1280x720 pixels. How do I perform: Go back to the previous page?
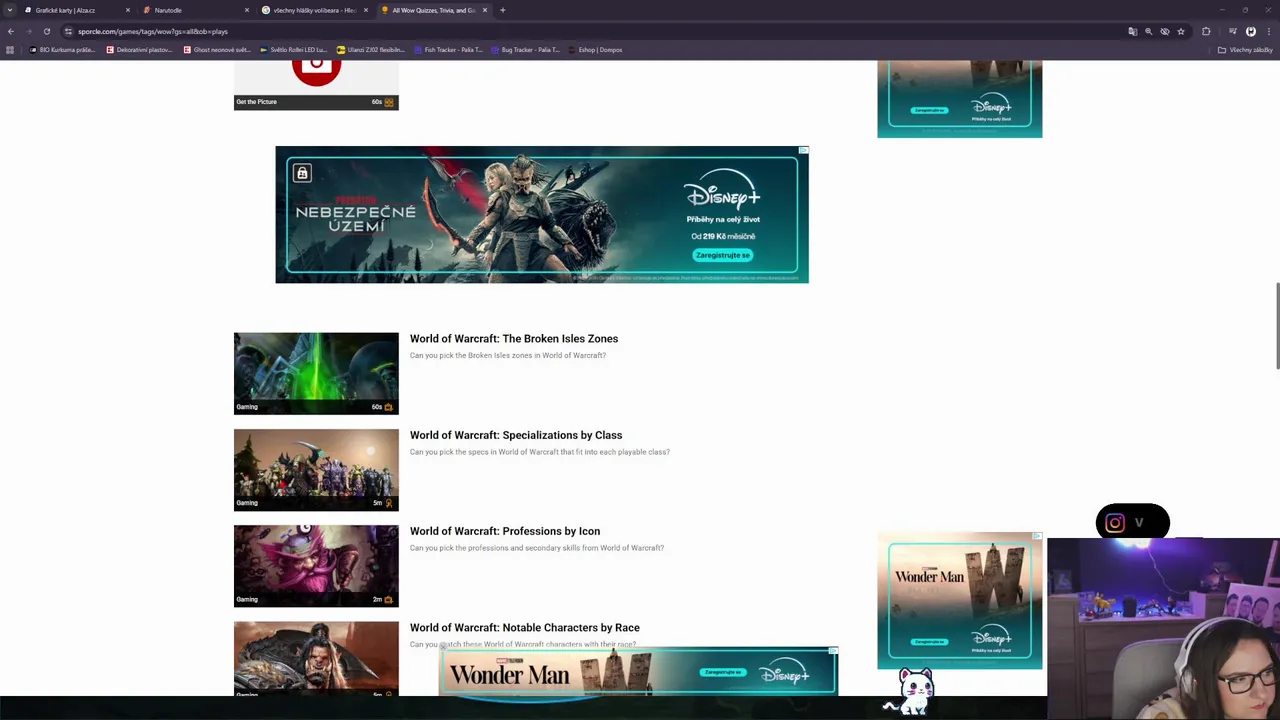point(11,31)
